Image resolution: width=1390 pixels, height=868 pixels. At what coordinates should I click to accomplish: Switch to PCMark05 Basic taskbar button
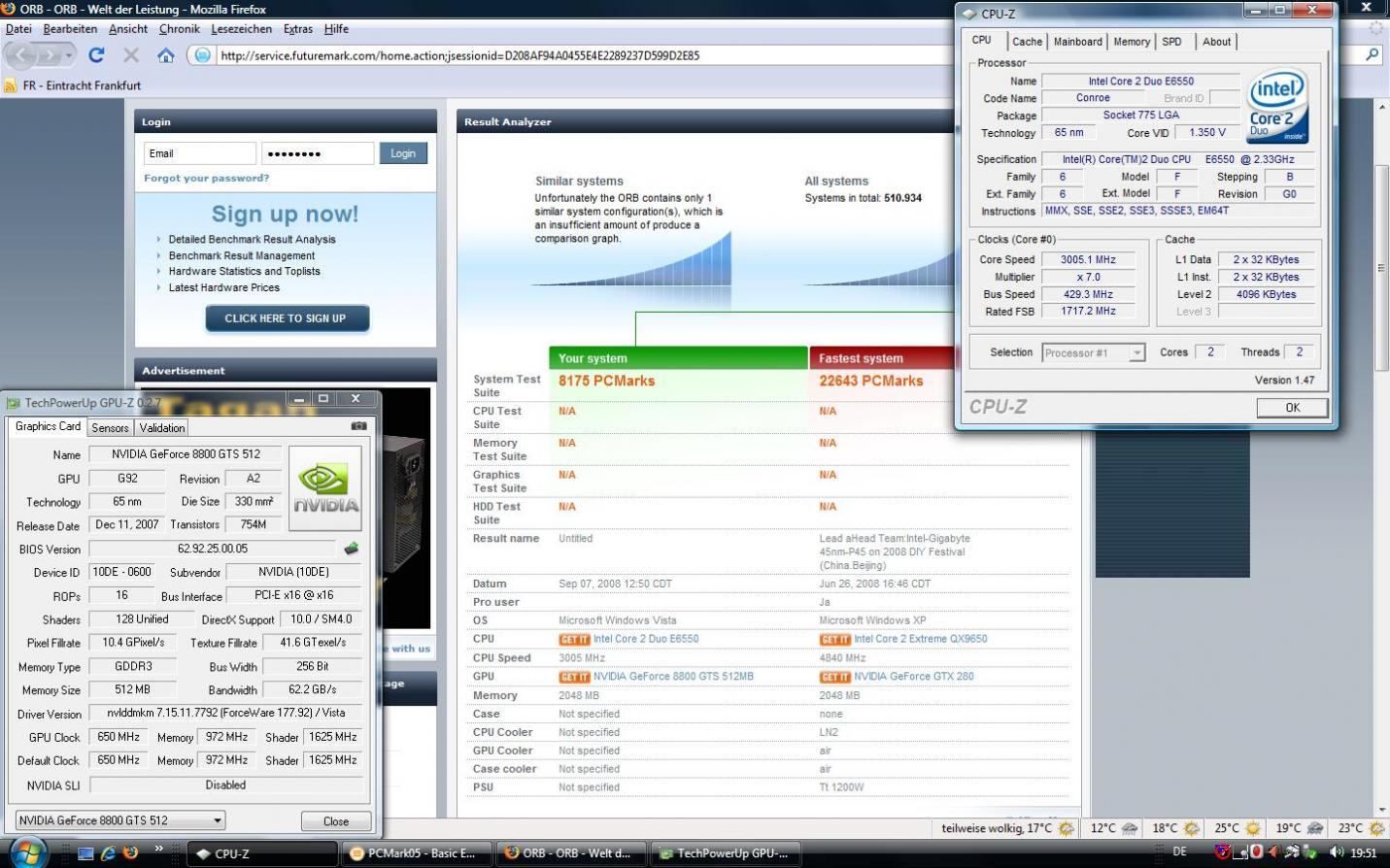(415, 853)
